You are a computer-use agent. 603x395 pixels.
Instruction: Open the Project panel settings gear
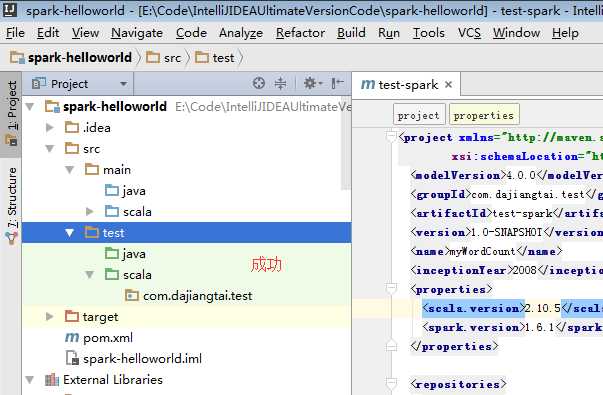click(312, 83)
